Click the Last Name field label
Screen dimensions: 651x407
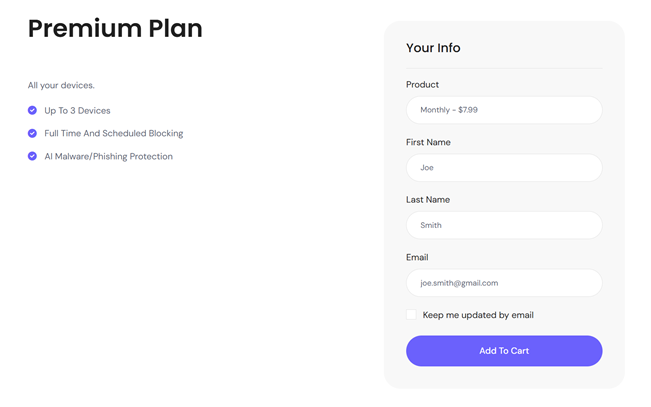428,200
